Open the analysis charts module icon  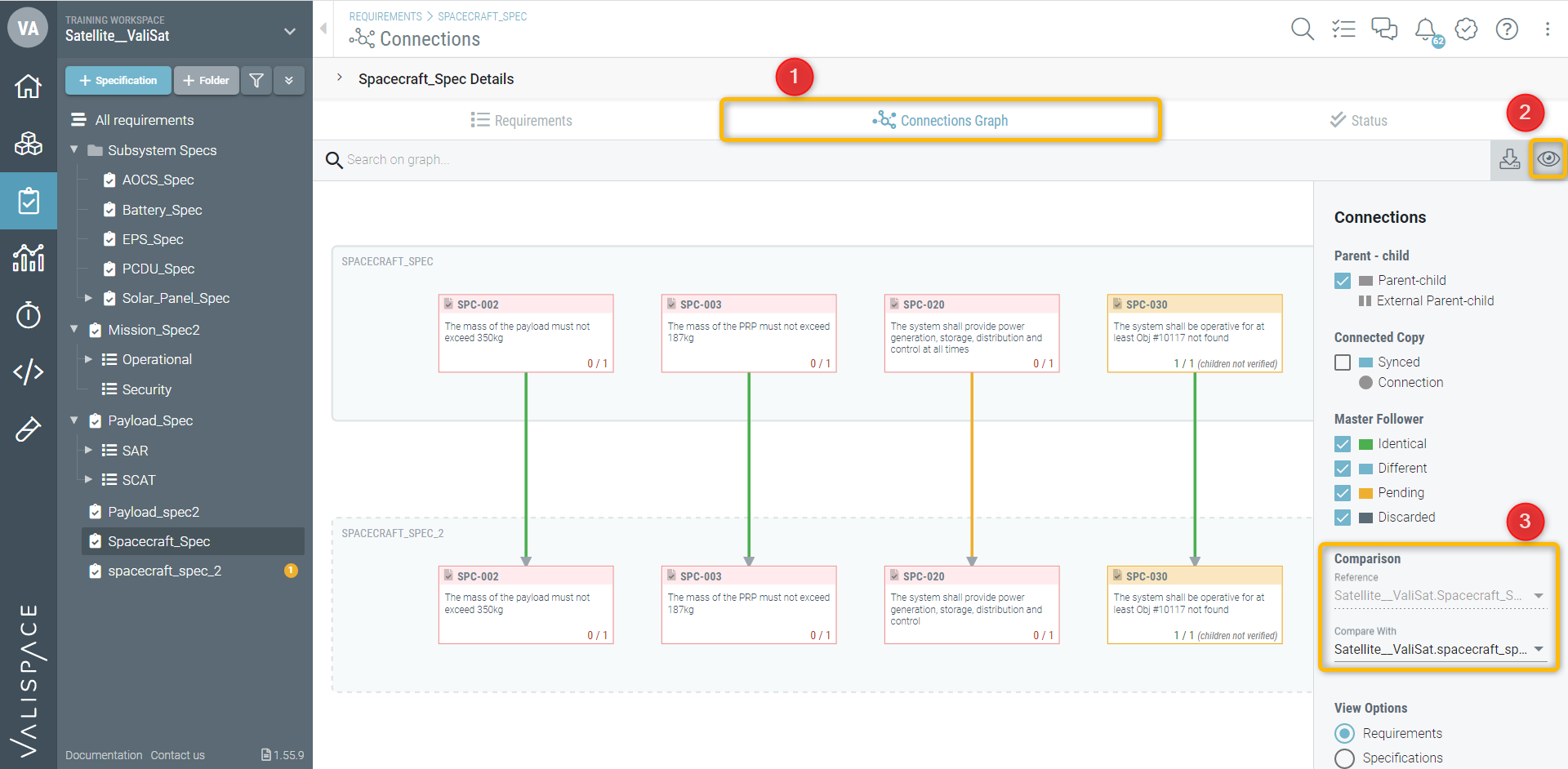(29, 258)
